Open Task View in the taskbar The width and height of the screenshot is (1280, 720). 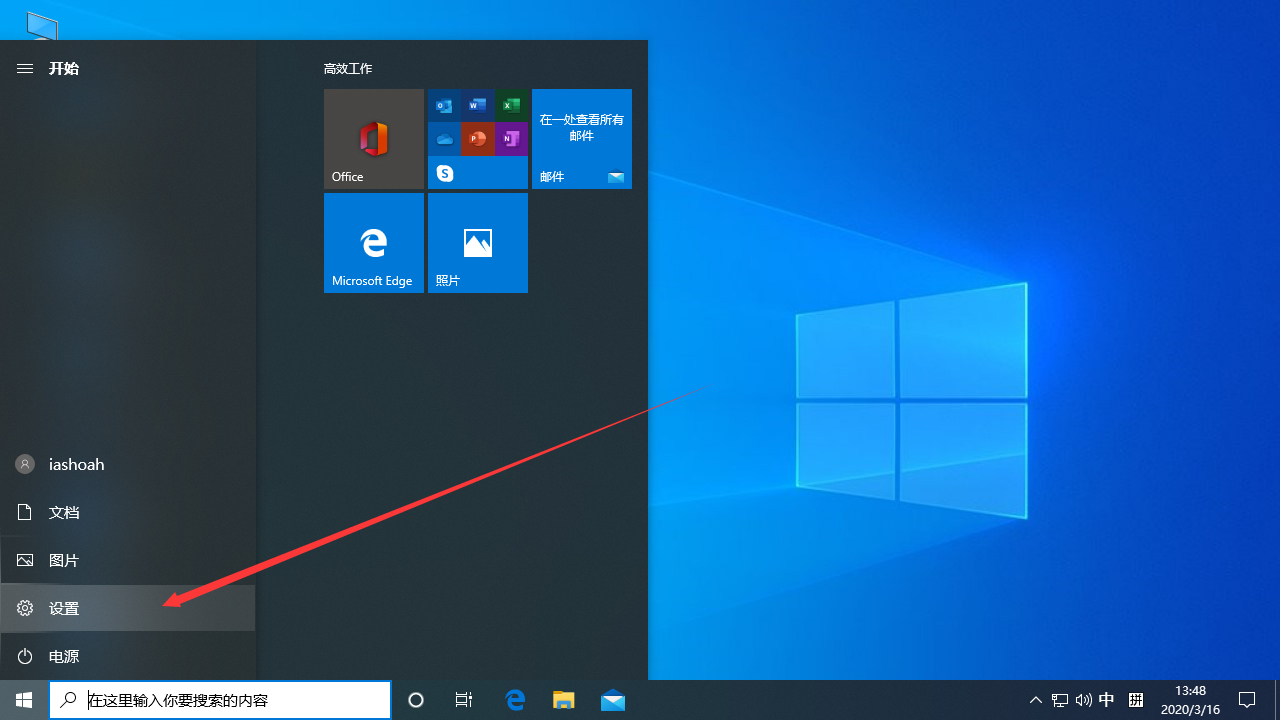click(463, 699)
